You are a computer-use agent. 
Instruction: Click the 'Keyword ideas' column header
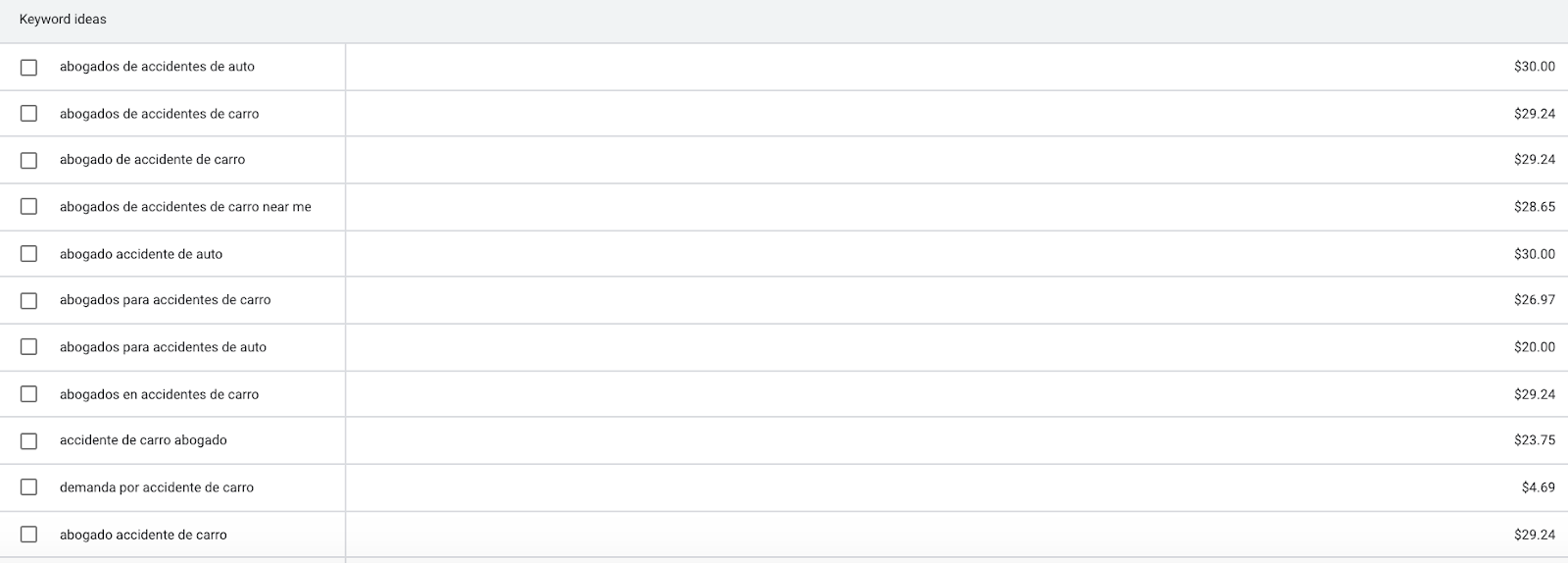[x=63, y=20]
